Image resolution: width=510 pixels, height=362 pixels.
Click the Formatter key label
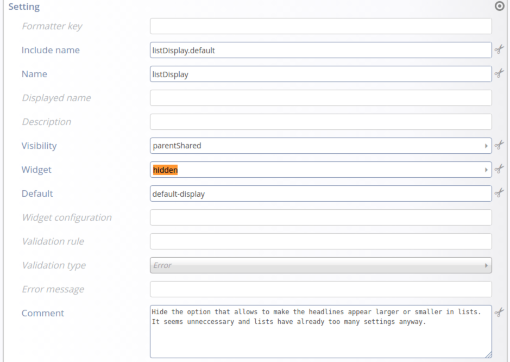tap(52, 26)
